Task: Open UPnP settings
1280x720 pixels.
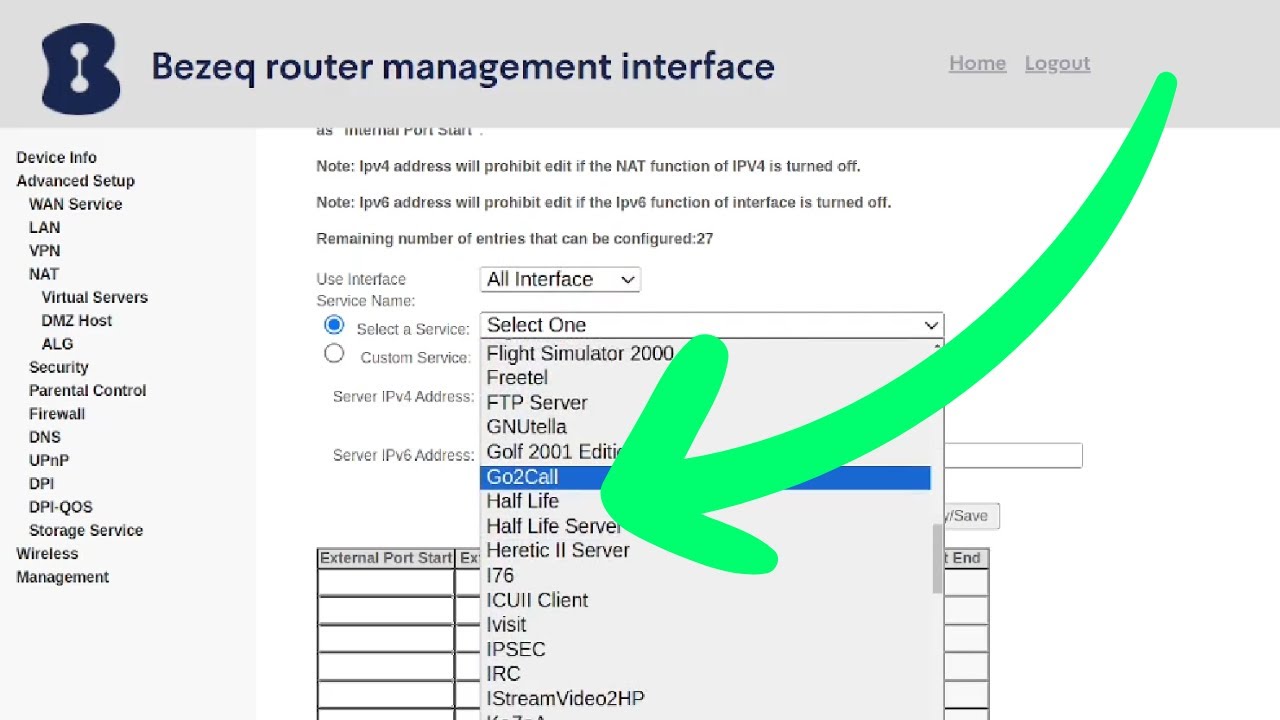Action: tap(48, 461)
